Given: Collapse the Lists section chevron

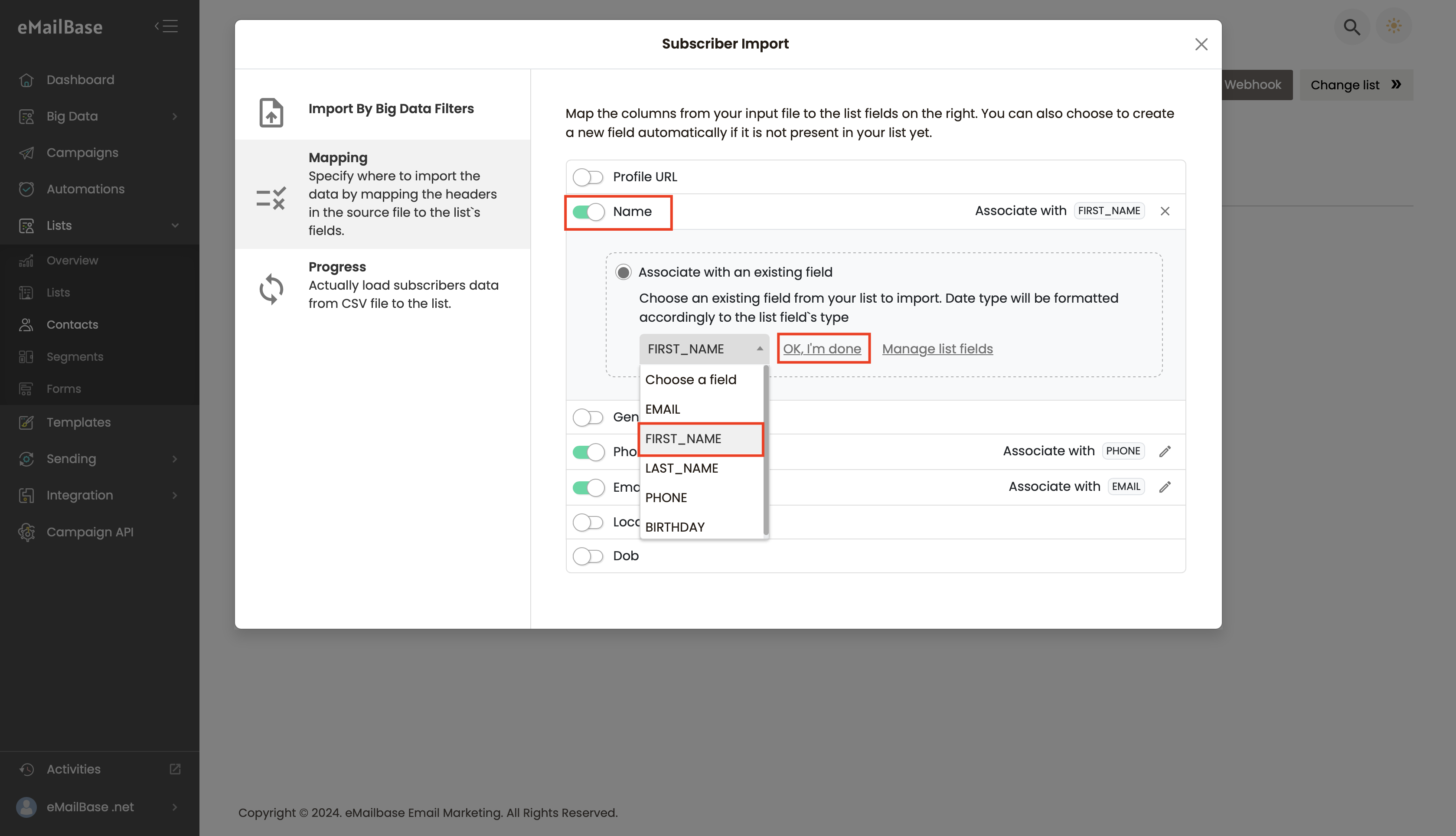Looking at the screenshot, I should [x=175, y=225].
